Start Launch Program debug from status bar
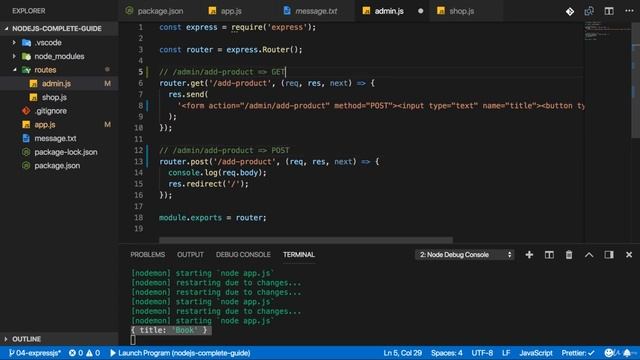This screenshot has height=360, width=640. [x=180, y=353]
